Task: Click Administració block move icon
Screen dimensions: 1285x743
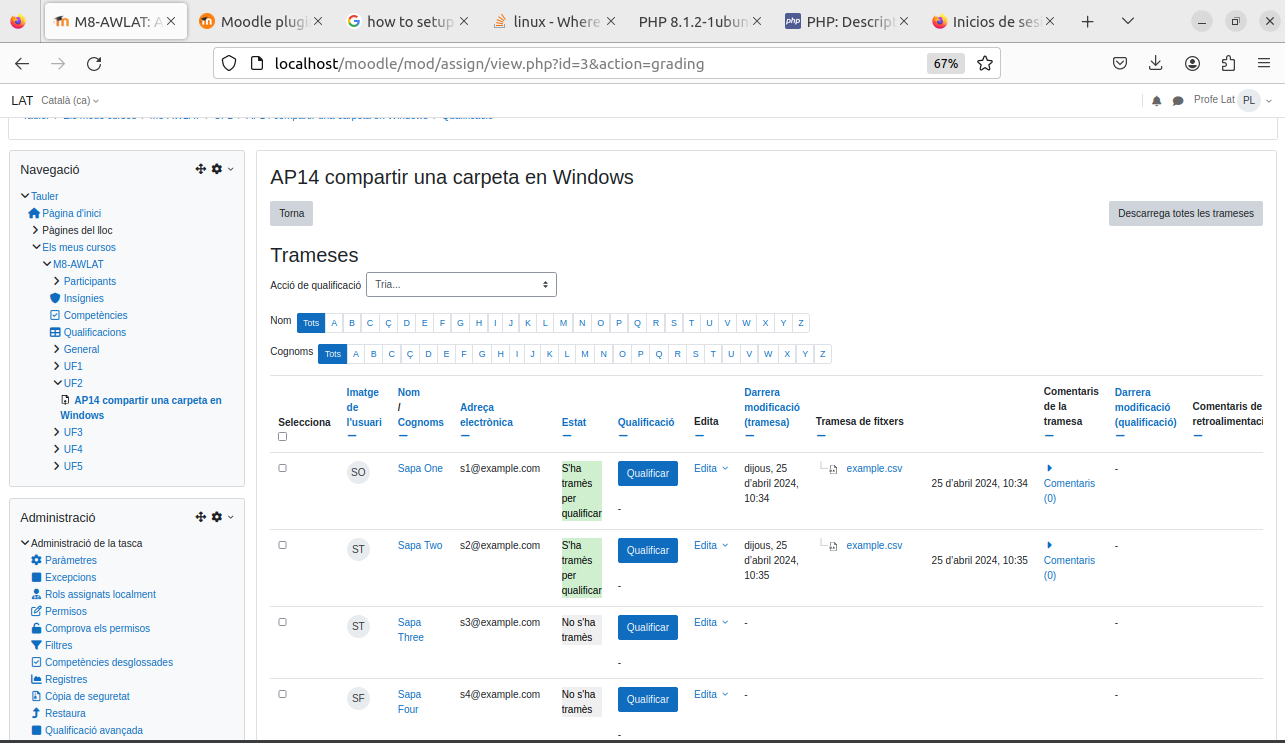Action: point(201,517)
